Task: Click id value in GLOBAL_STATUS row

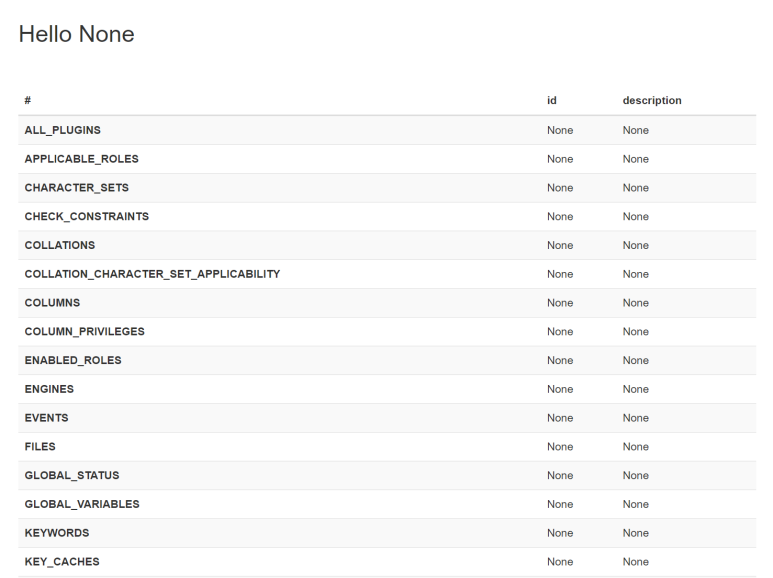Action: point(560,475)
